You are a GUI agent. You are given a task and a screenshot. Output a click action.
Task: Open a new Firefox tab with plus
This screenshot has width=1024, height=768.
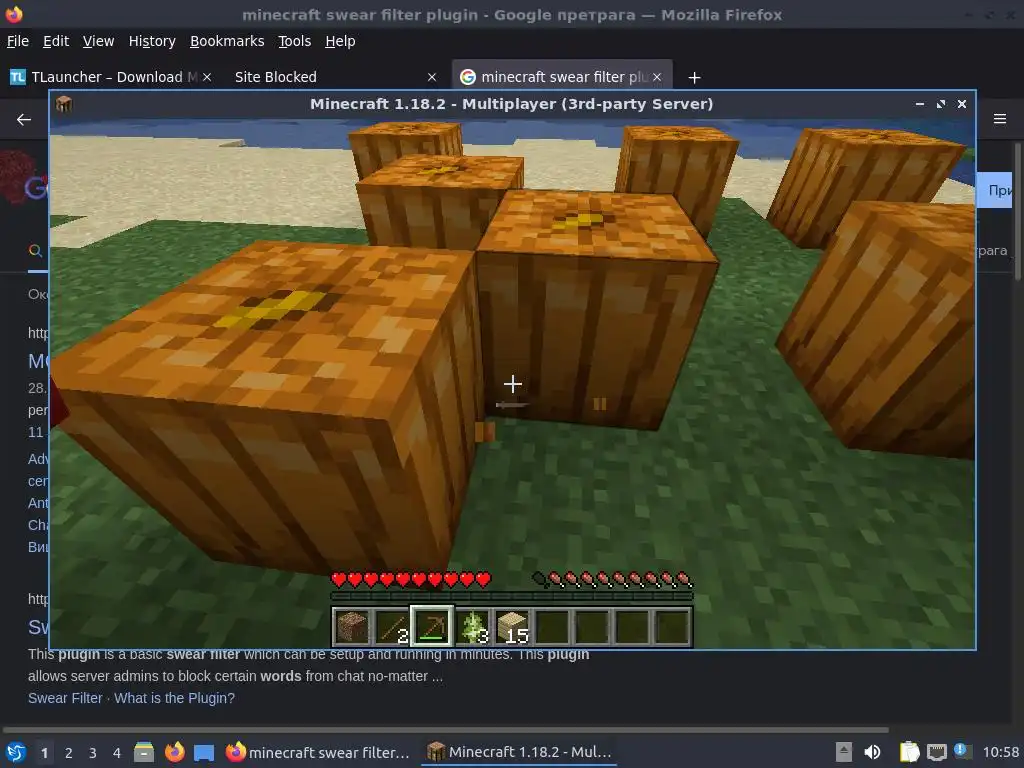694,78
